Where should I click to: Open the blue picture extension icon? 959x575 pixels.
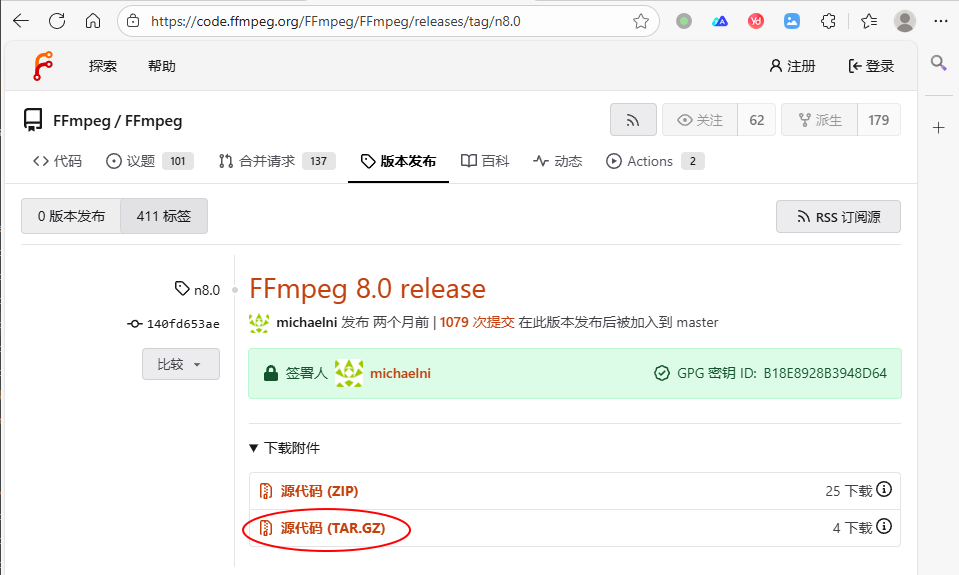pos(792,21)
